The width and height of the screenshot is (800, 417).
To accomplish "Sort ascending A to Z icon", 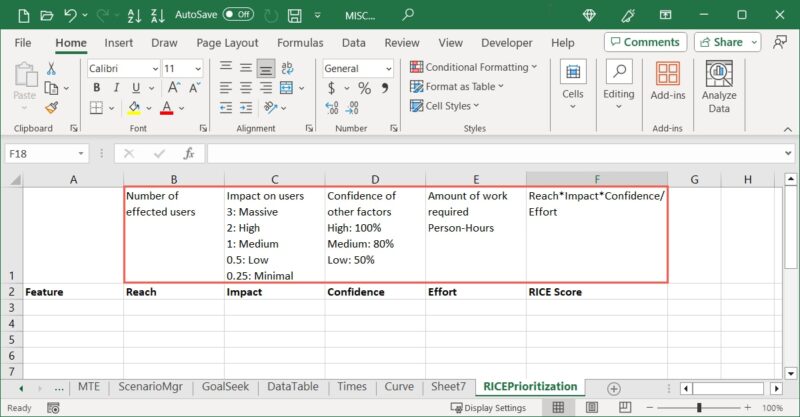I will tap(134, 15).
